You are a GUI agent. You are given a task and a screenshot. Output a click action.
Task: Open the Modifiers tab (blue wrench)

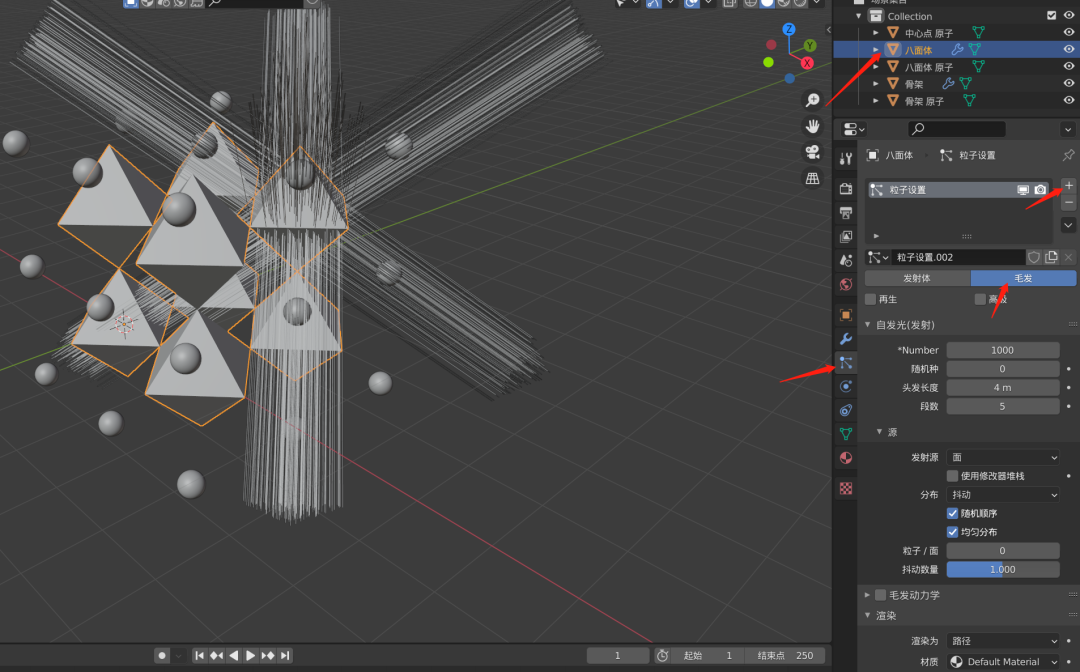[x=846, y=339]
